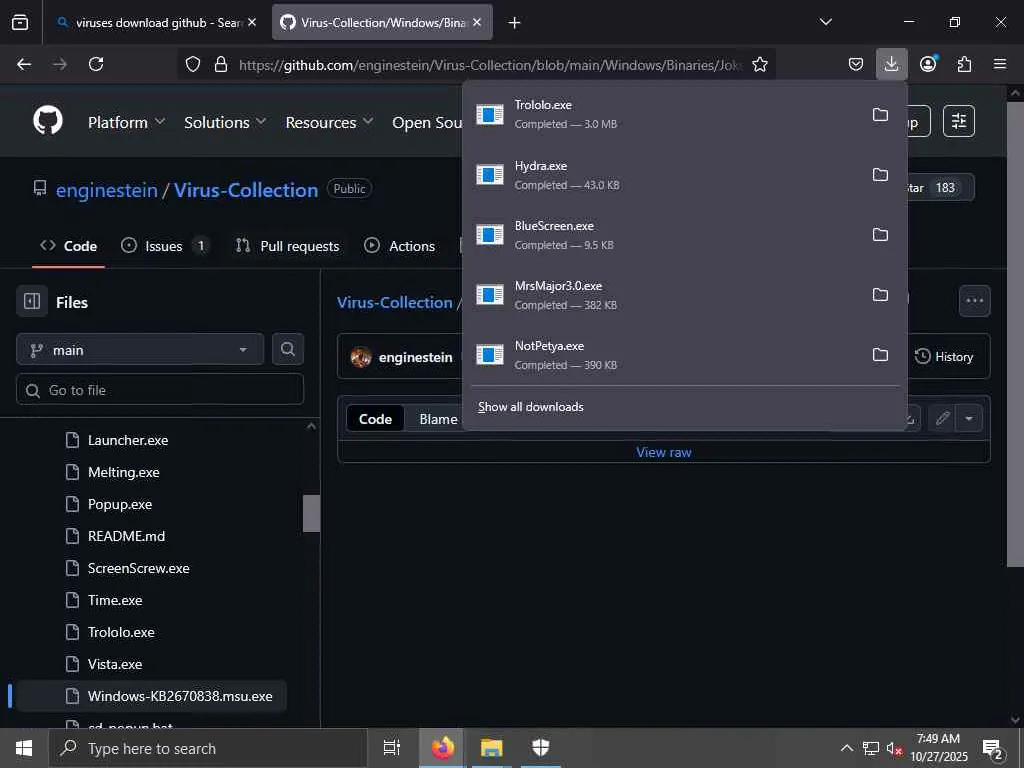This screenshot has height=768, width=1024.
Task: Bookmark this page with the star icon
Action: click(760, 64)
